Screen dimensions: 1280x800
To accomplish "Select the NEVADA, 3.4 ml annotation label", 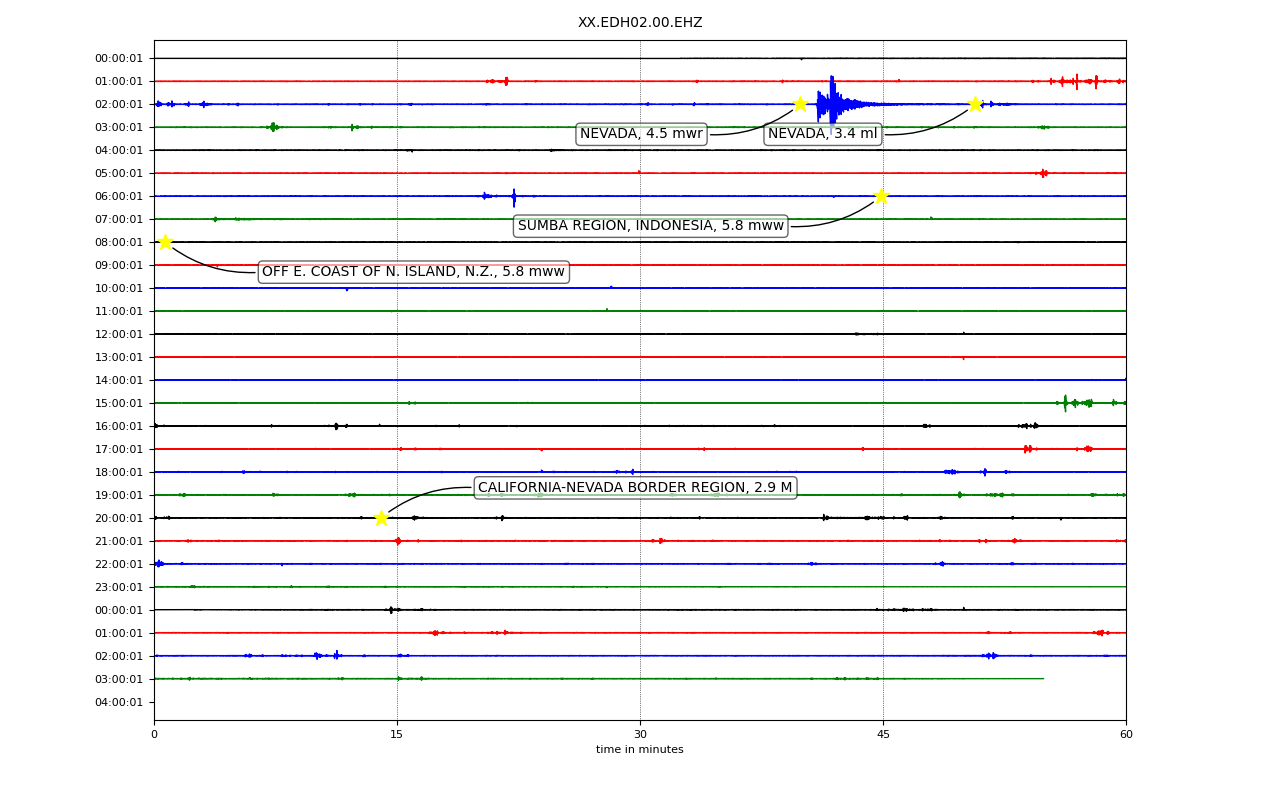I will (822, 134).
